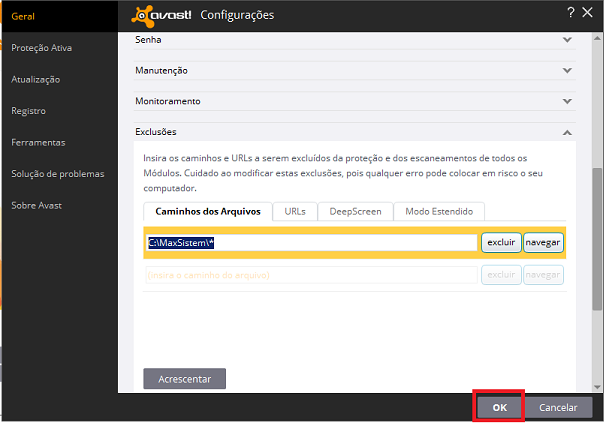
Task: Click the Acrescentar button
Action: click(184, 379)
